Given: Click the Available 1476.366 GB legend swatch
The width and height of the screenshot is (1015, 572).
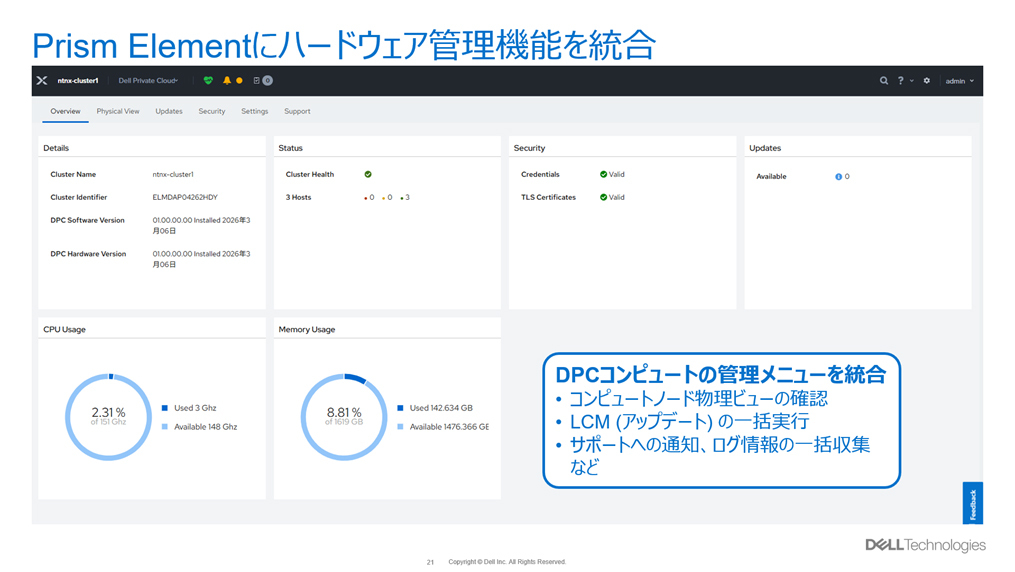Looking at the screenshot, I should coord(400,426).
